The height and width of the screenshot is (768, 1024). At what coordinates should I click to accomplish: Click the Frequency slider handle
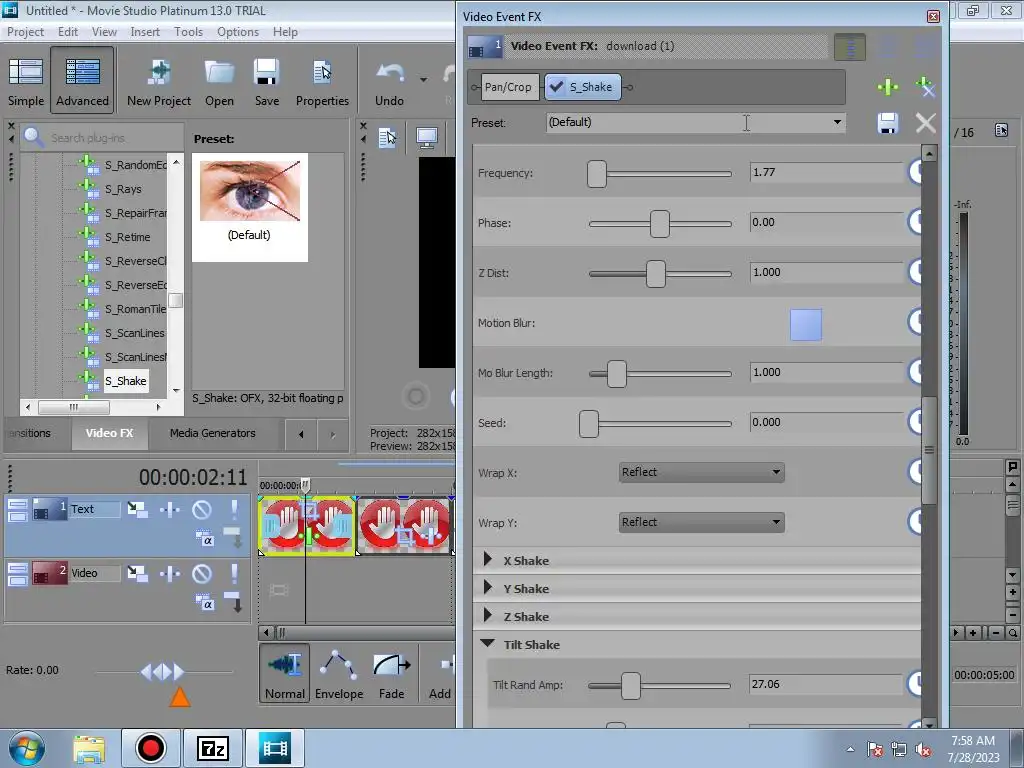point(596,174)
